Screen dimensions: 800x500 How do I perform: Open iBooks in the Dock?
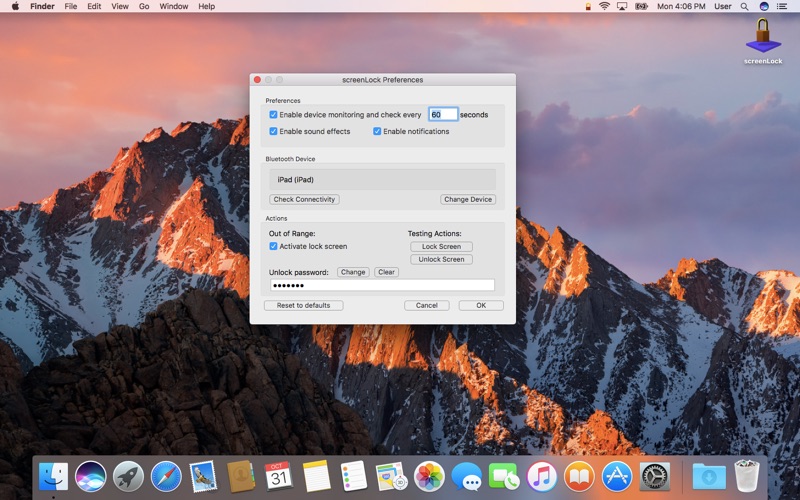point(579,477)
